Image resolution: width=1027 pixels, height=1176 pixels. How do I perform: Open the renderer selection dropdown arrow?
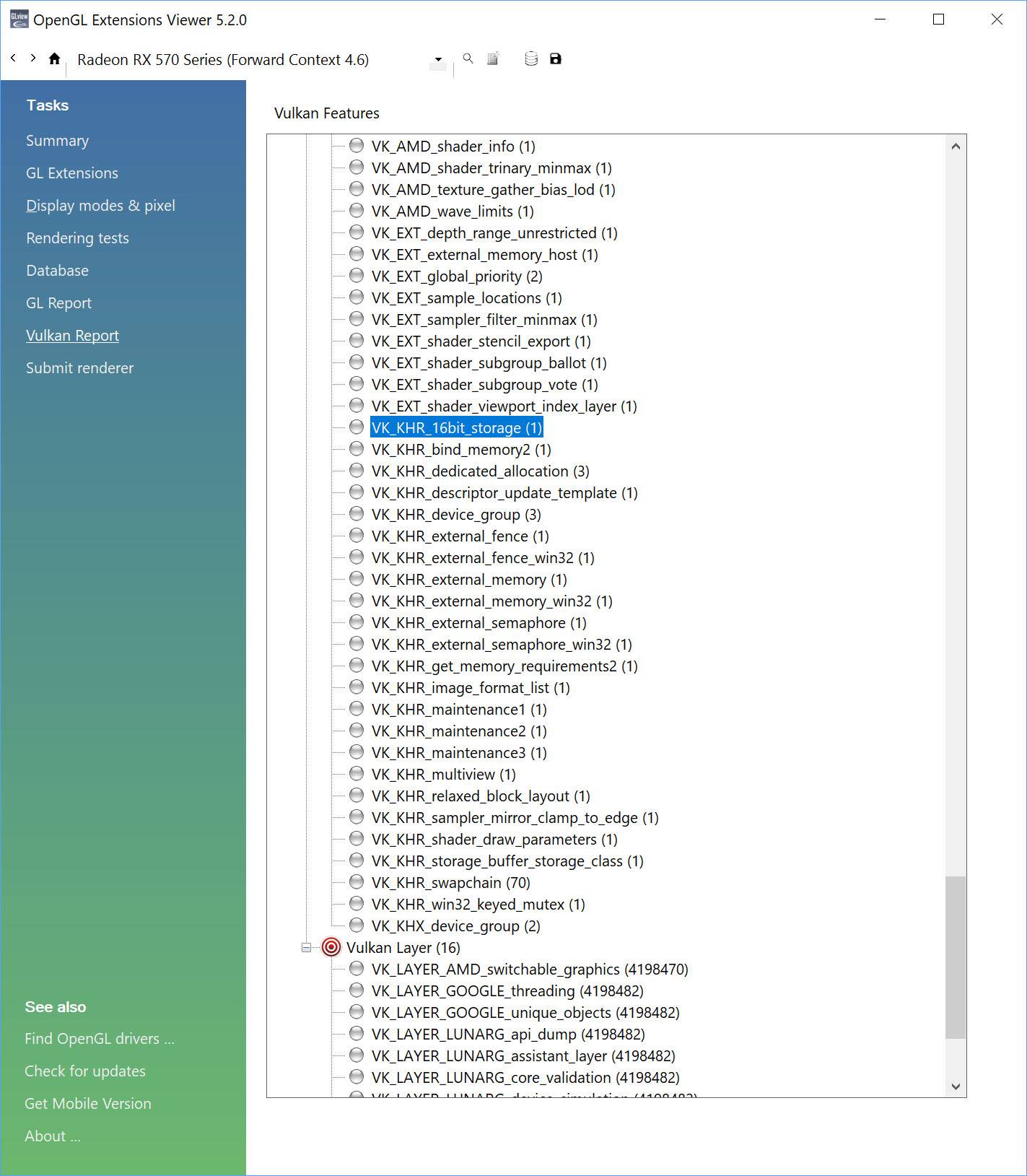[438, 59]
